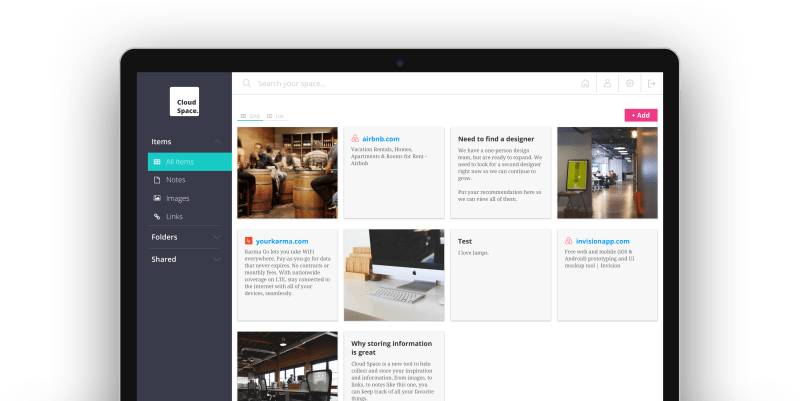Click the 'I love lamps.' note text
This screenshot has height=401, width=800.
(x=473, y=253)
